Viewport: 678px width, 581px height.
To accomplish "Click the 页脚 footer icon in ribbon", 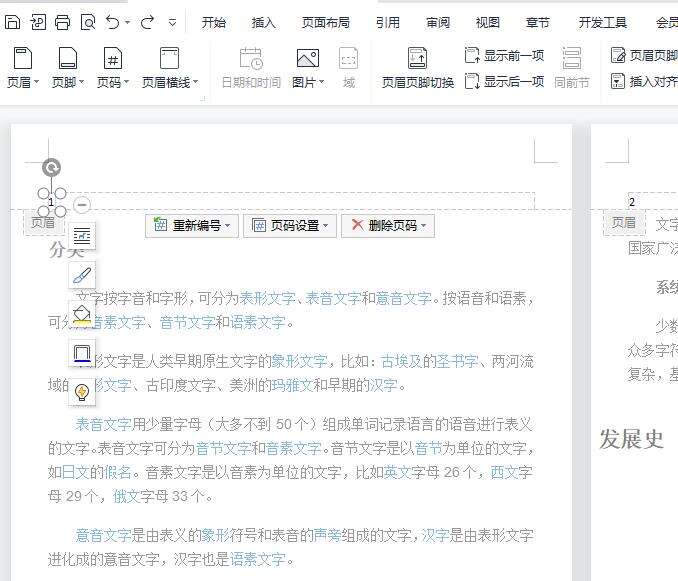I will tap(67, 58).
